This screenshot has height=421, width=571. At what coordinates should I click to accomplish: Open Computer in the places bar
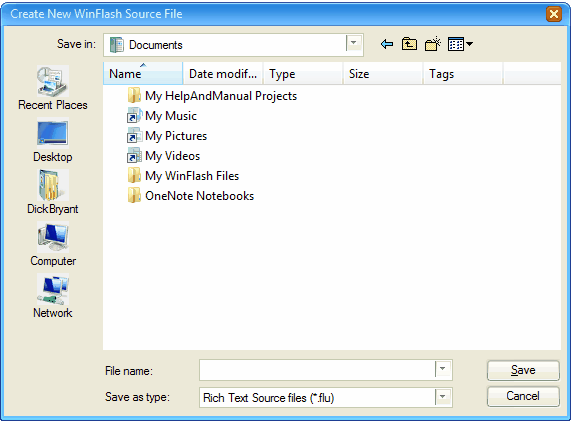pos(52,245)
